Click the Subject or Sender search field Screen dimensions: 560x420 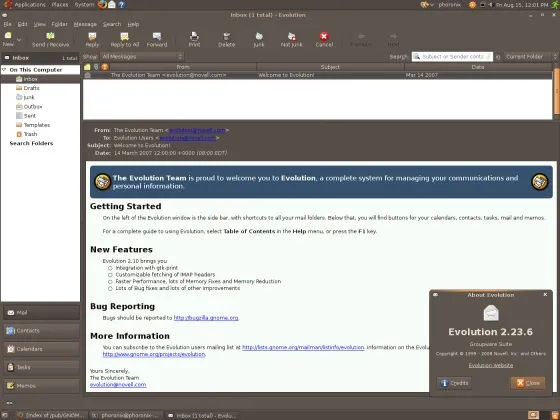coord(452,56)
